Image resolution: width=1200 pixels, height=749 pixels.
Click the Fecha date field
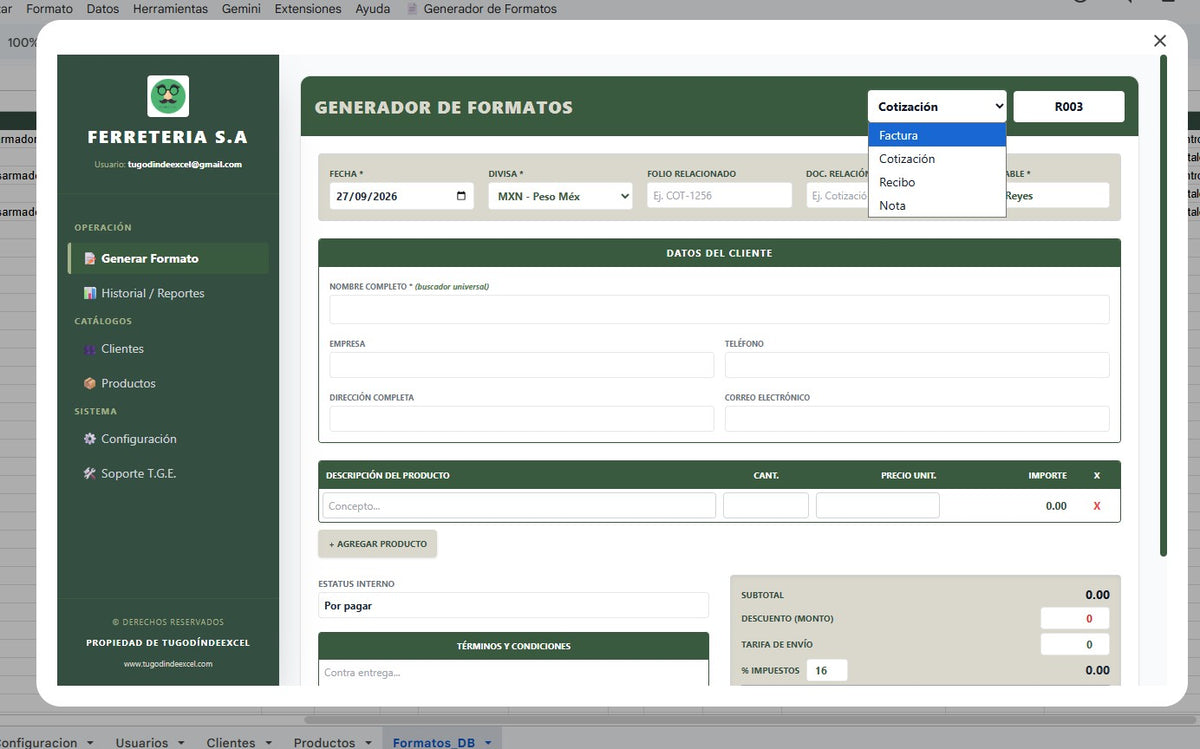(x=402, y=196)
